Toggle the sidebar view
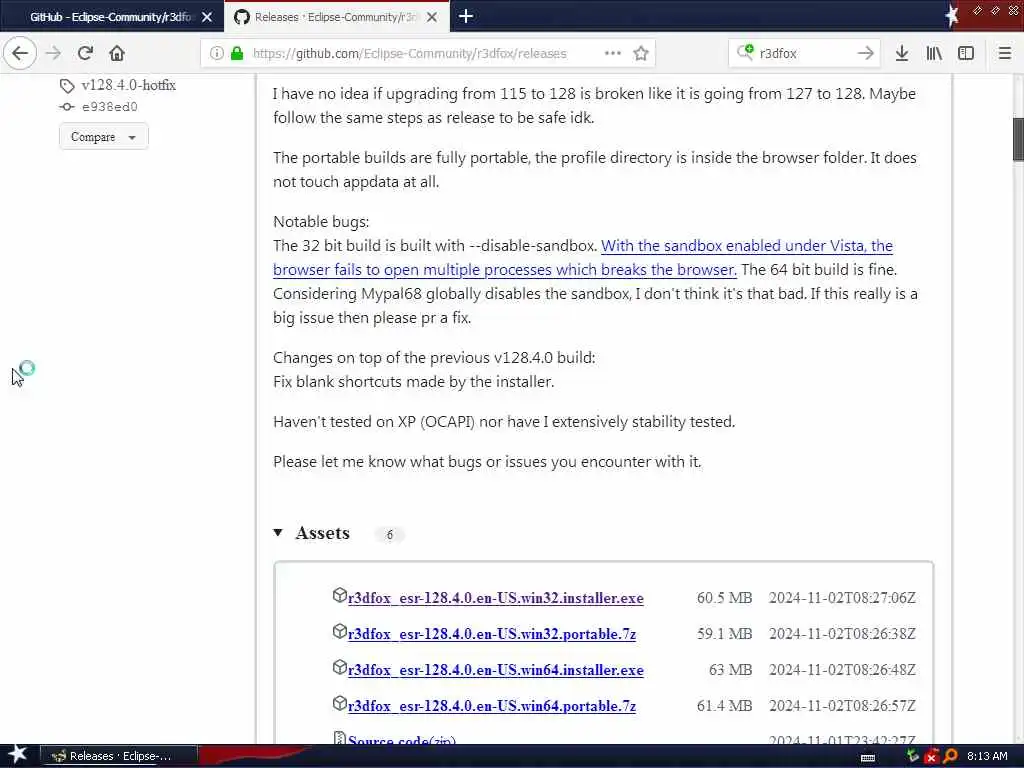The image size is (1024, 768). point(966,53)
